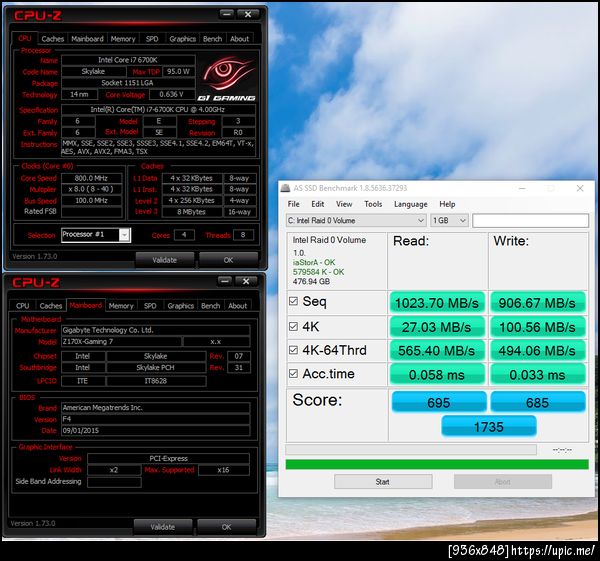
Task: Minimize the bottom CPU-Z window
Action: (225, 281)
